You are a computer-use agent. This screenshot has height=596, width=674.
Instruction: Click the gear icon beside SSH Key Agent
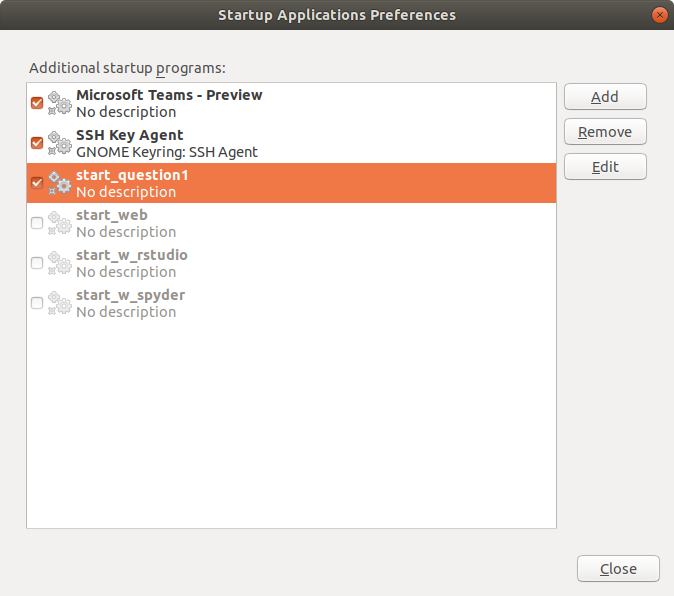59,143
